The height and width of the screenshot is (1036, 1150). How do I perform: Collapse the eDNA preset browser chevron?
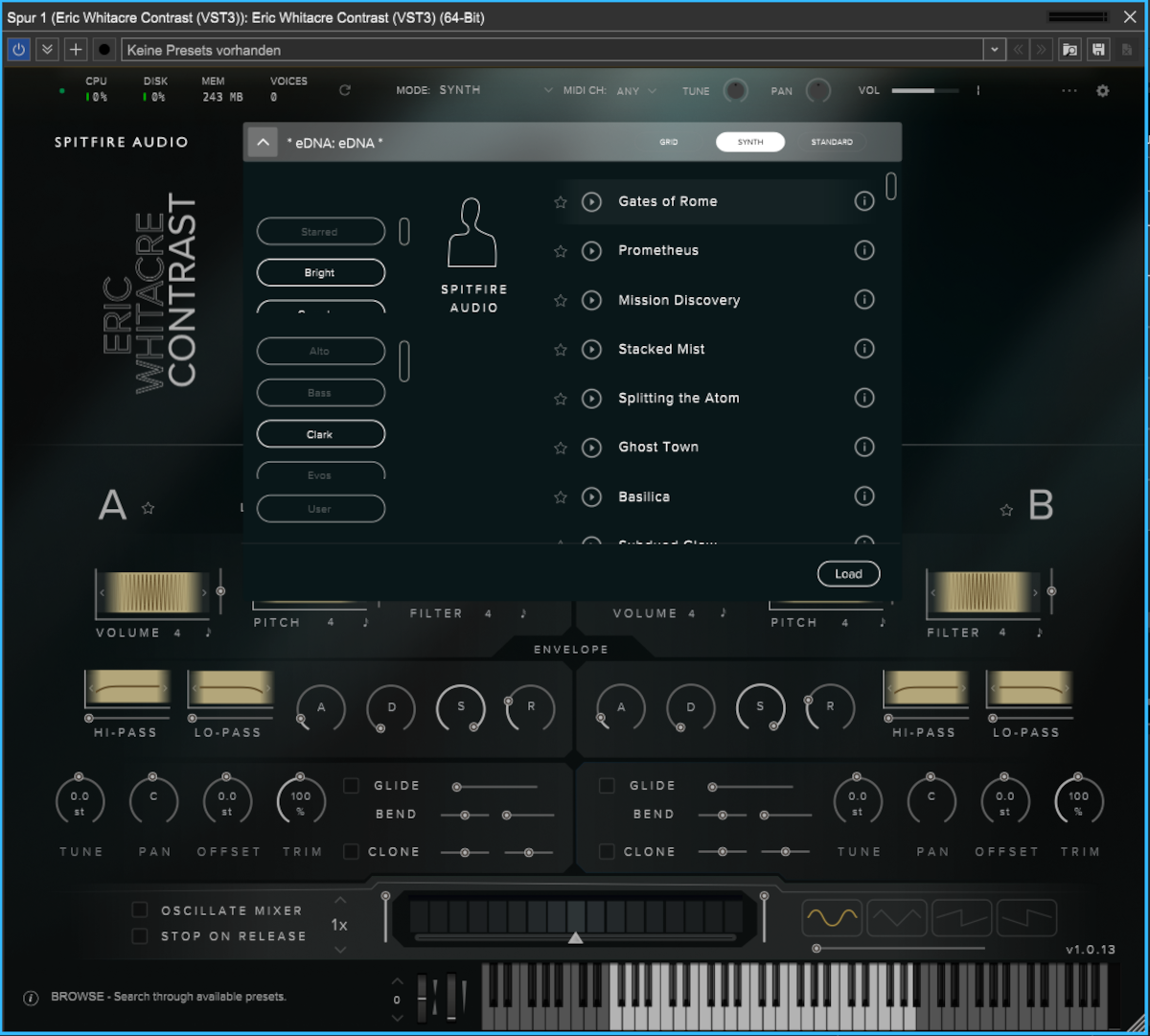[263, 143]
